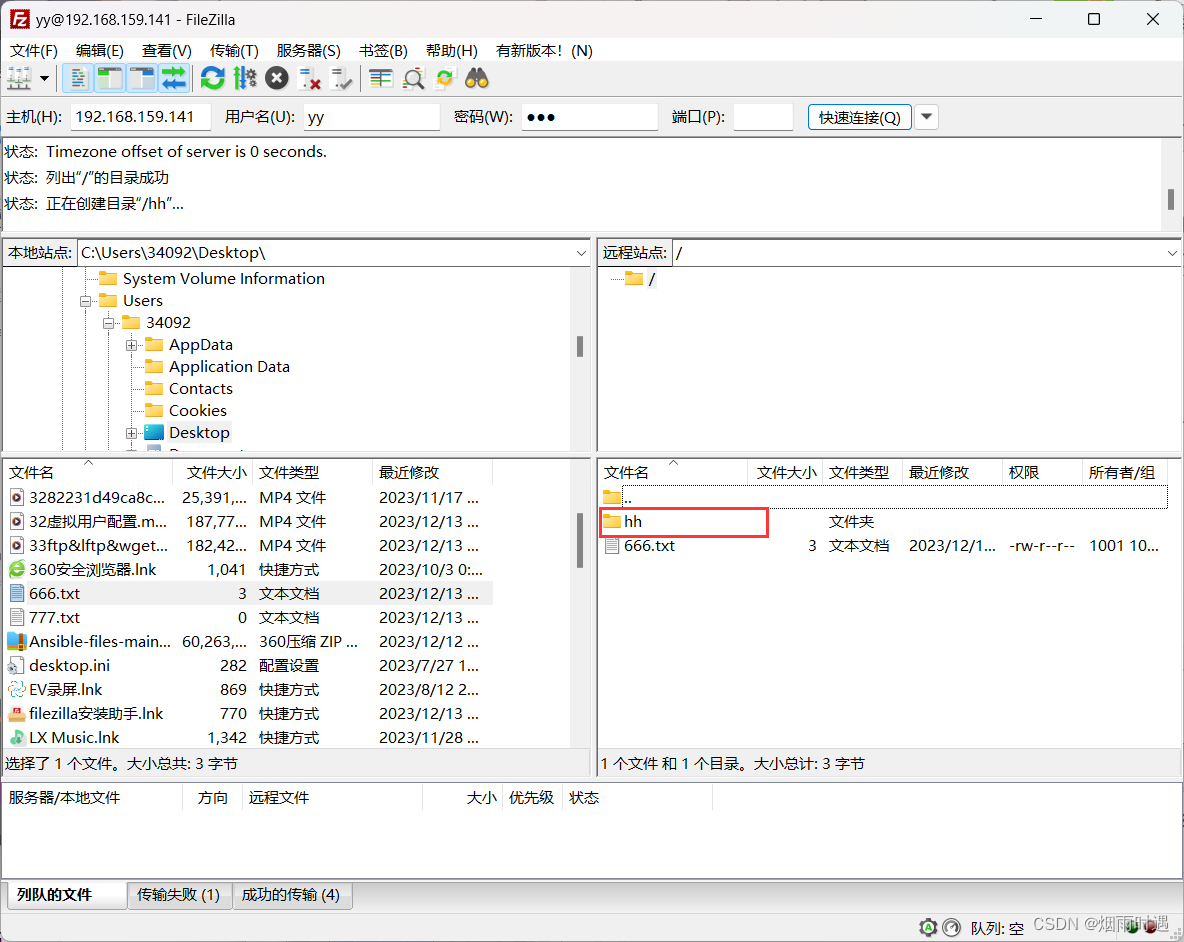Select the remote root folder in tree
Image resolution: width=1184 pixels, height=942 pixels.
point(640,279)
